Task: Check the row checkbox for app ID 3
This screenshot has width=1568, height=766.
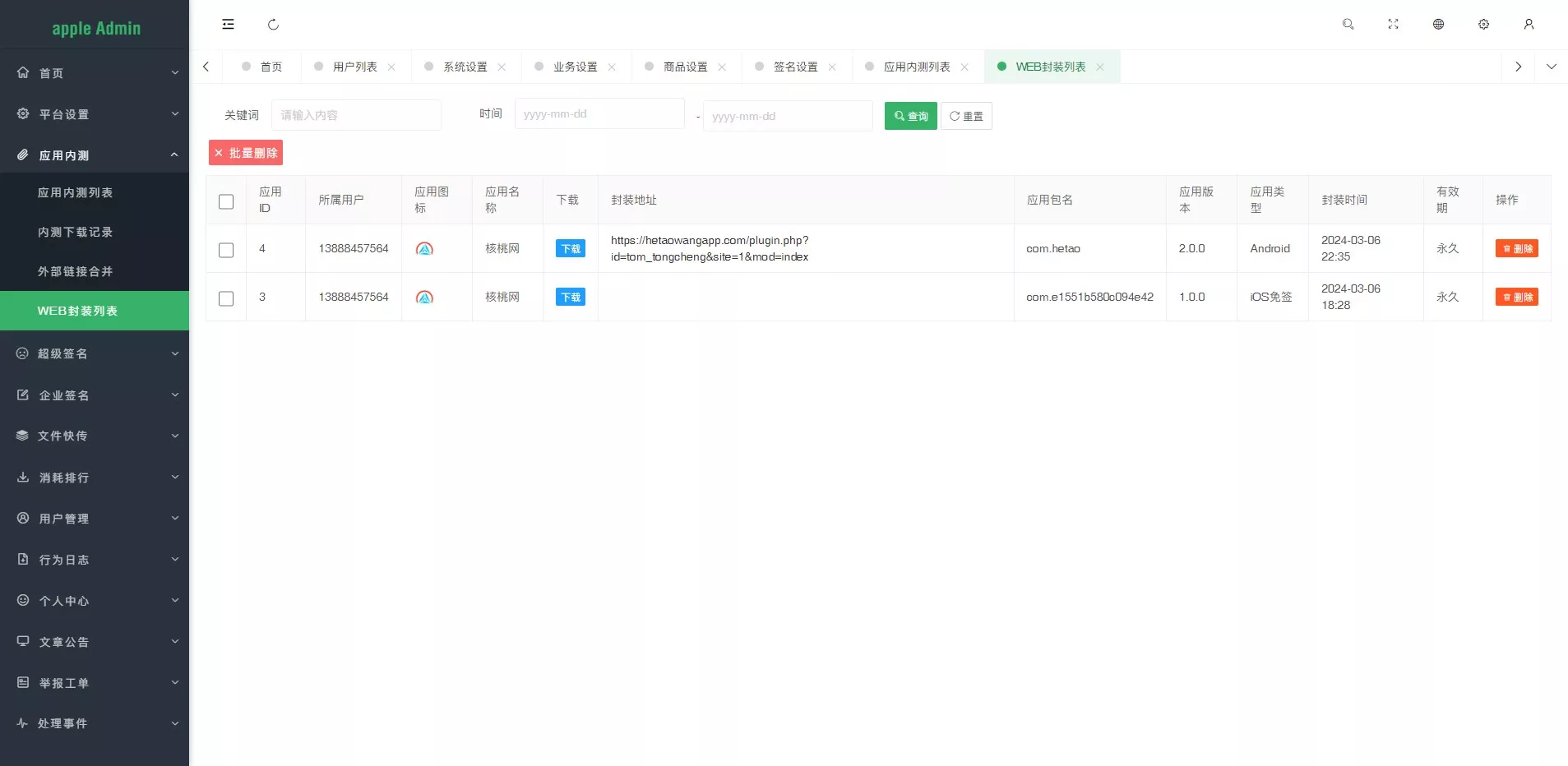Action: (226, 298)
